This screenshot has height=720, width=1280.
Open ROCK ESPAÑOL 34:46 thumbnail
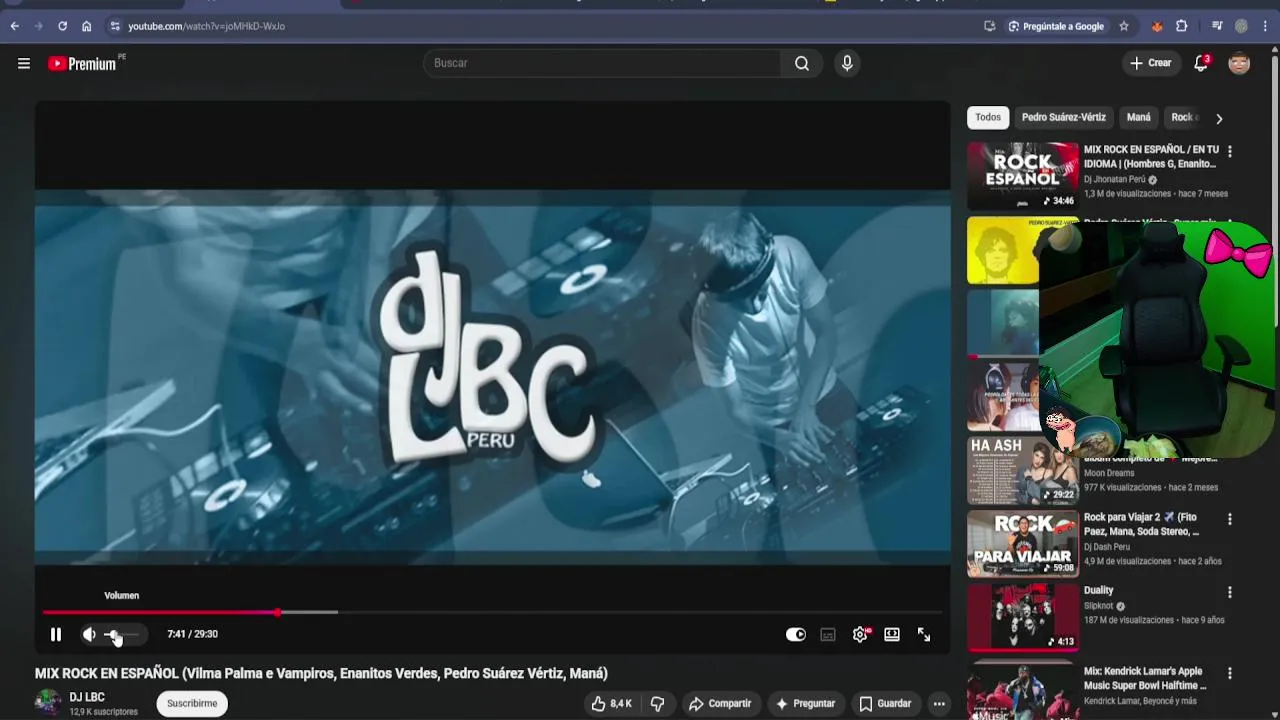(1023, 175)
